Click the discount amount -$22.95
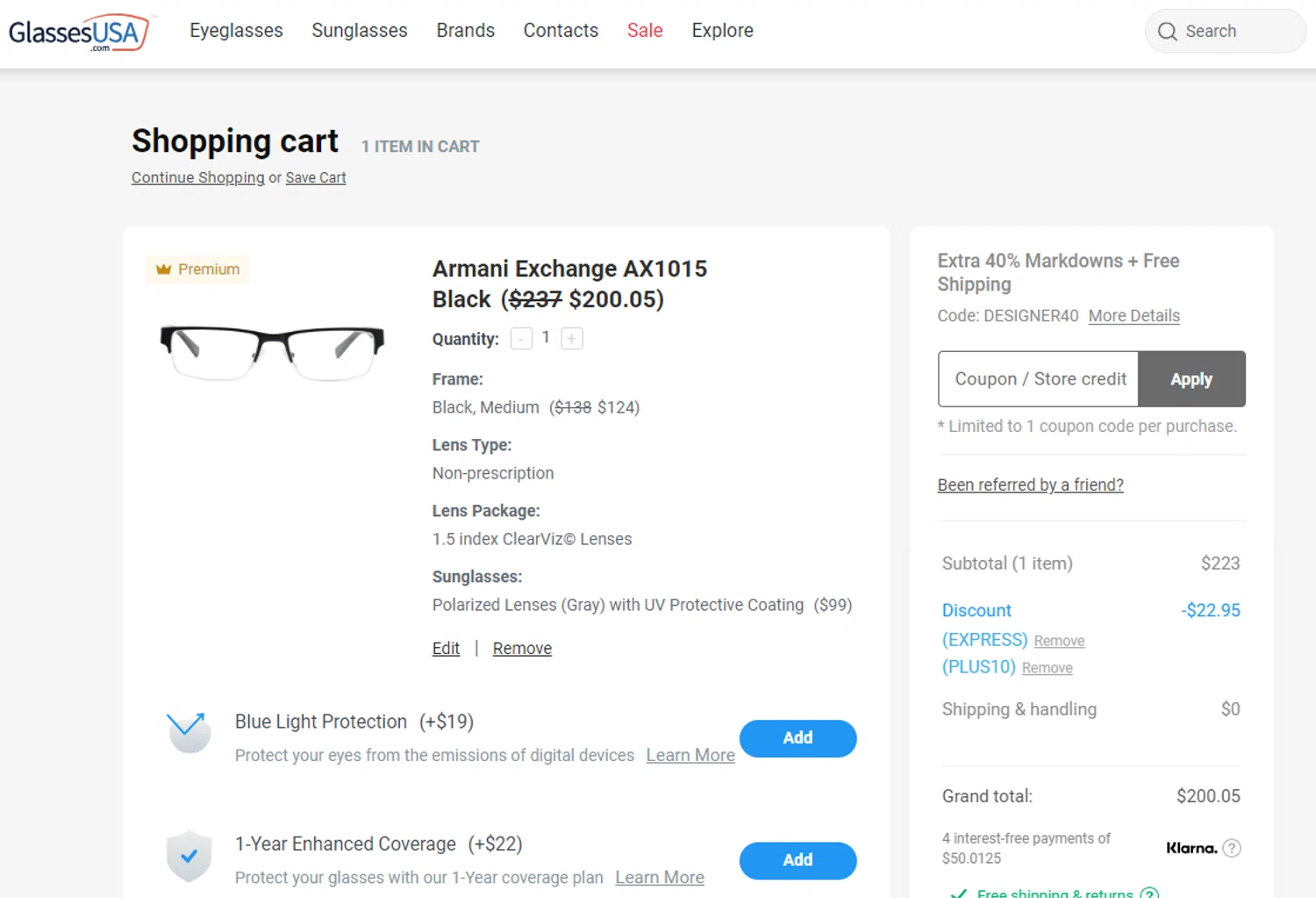 [1211, 611]
